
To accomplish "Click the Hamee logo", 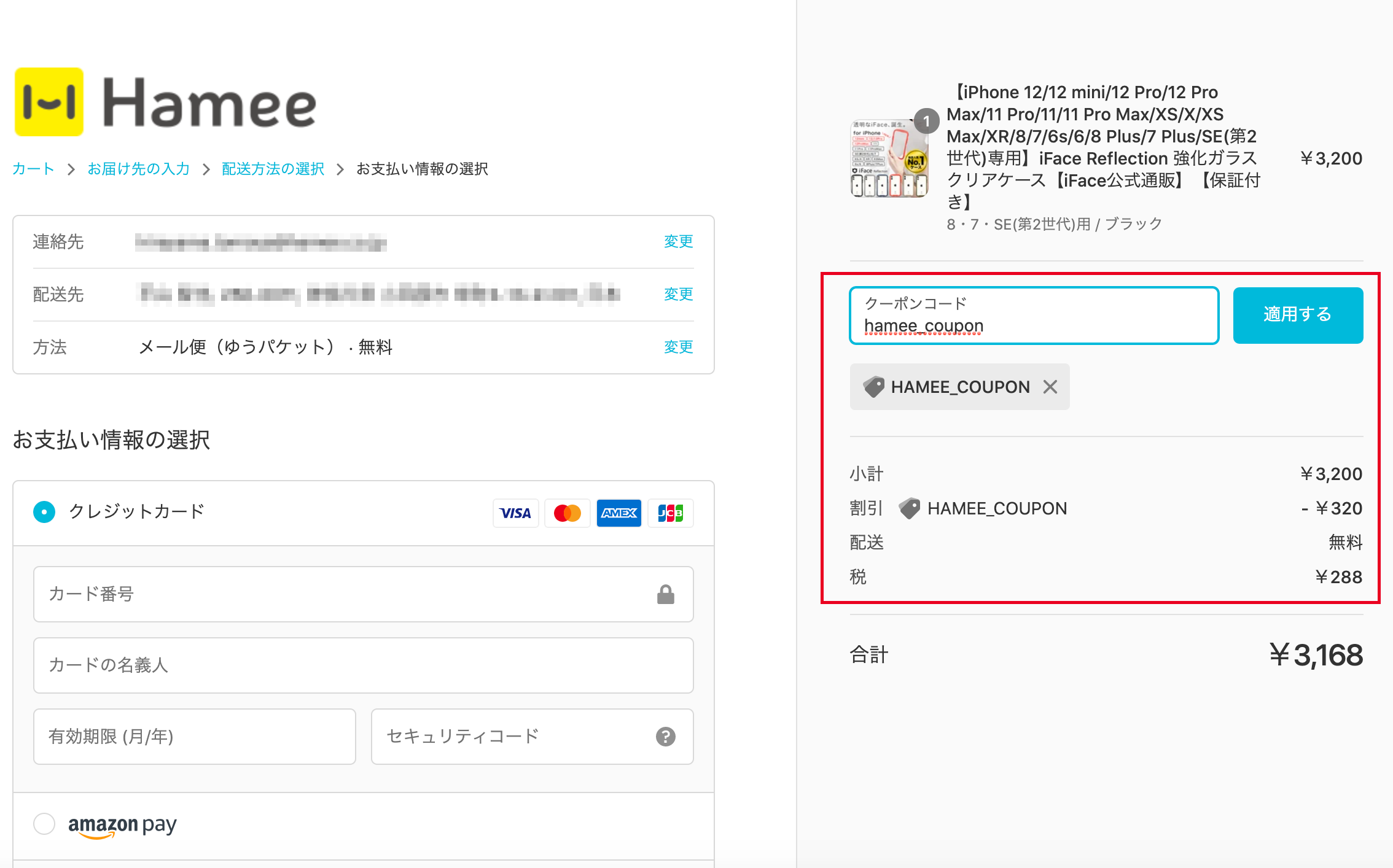I will point(165,102).
